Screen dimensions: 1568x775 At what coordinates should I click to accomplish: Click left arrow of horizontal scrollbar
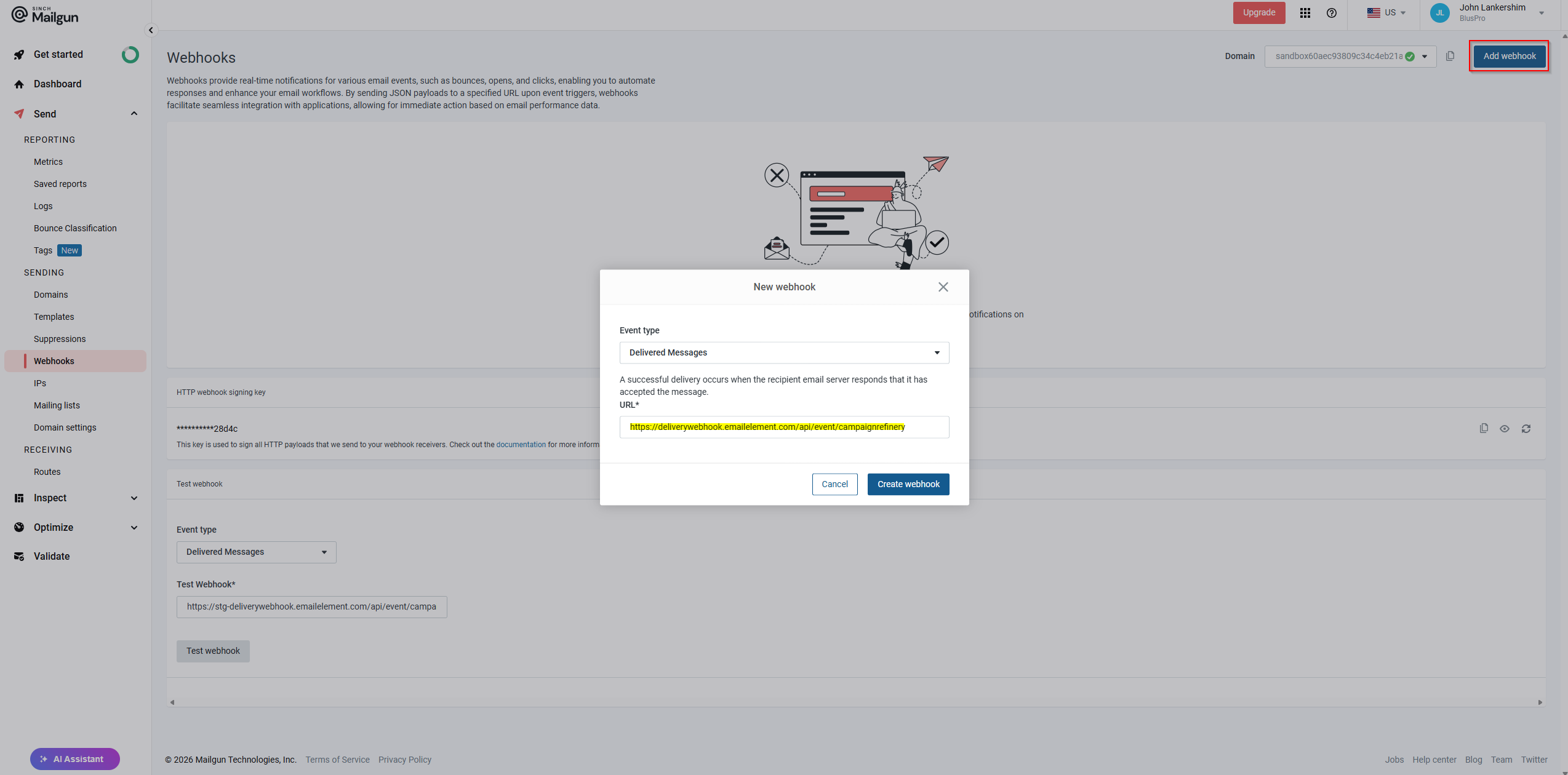point(172,702)
